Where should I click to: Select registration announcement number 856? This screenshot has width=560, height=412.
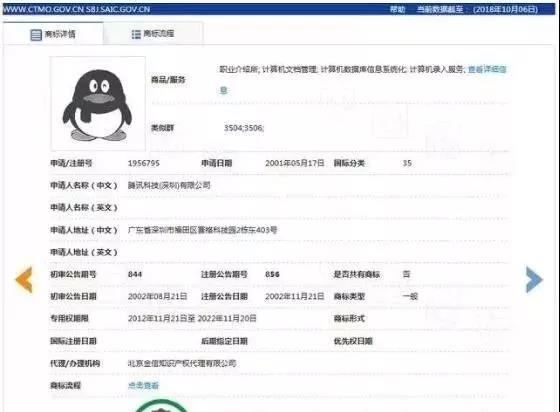[272, 274]
